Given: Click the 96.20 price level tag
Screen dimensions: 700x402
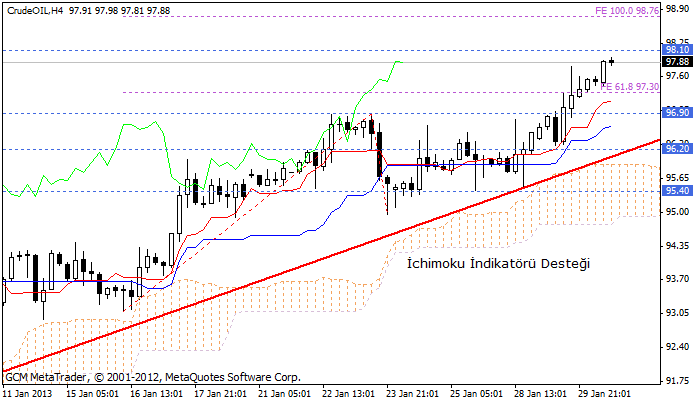Looking at the screenshot, I should pyautogui.click(x=677, y=148).
